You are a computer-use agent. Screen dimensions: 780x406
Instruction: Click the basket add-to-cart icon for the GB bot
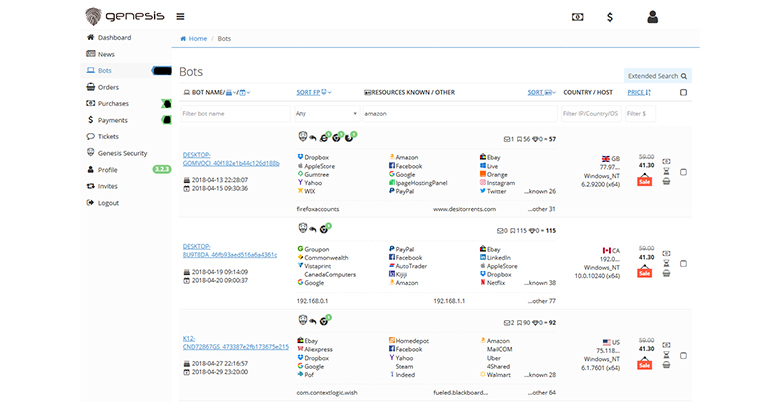(x=667, y=182)
